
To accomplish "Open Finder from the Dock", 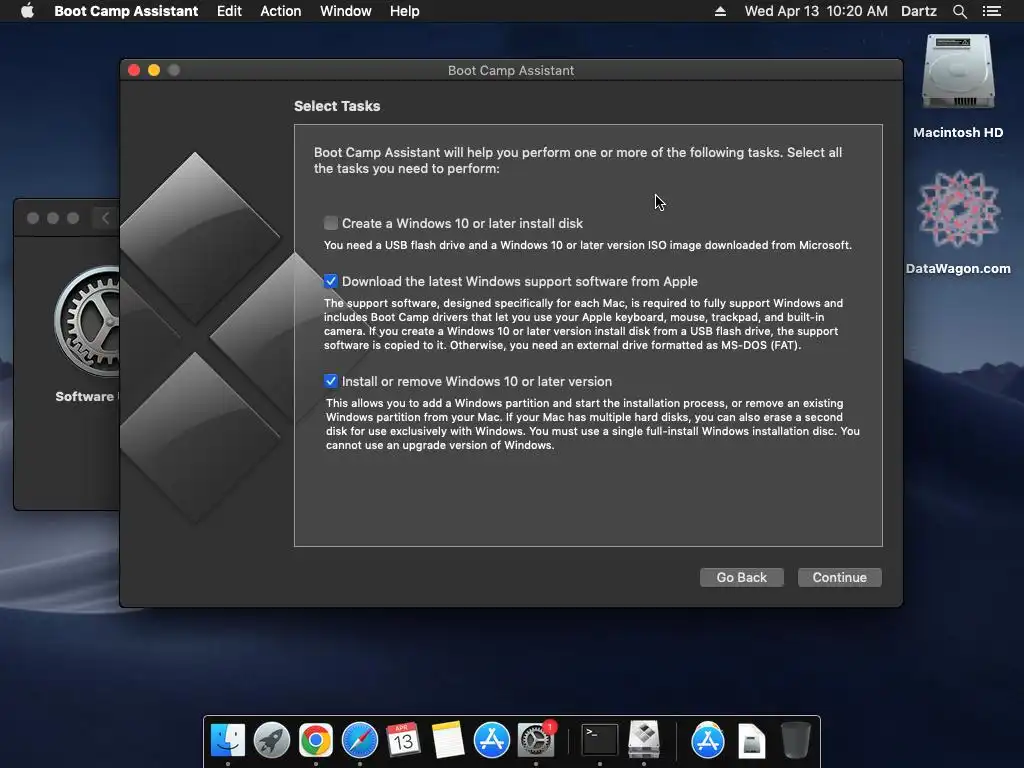I will pyautogui.click(x=228, y=740).
